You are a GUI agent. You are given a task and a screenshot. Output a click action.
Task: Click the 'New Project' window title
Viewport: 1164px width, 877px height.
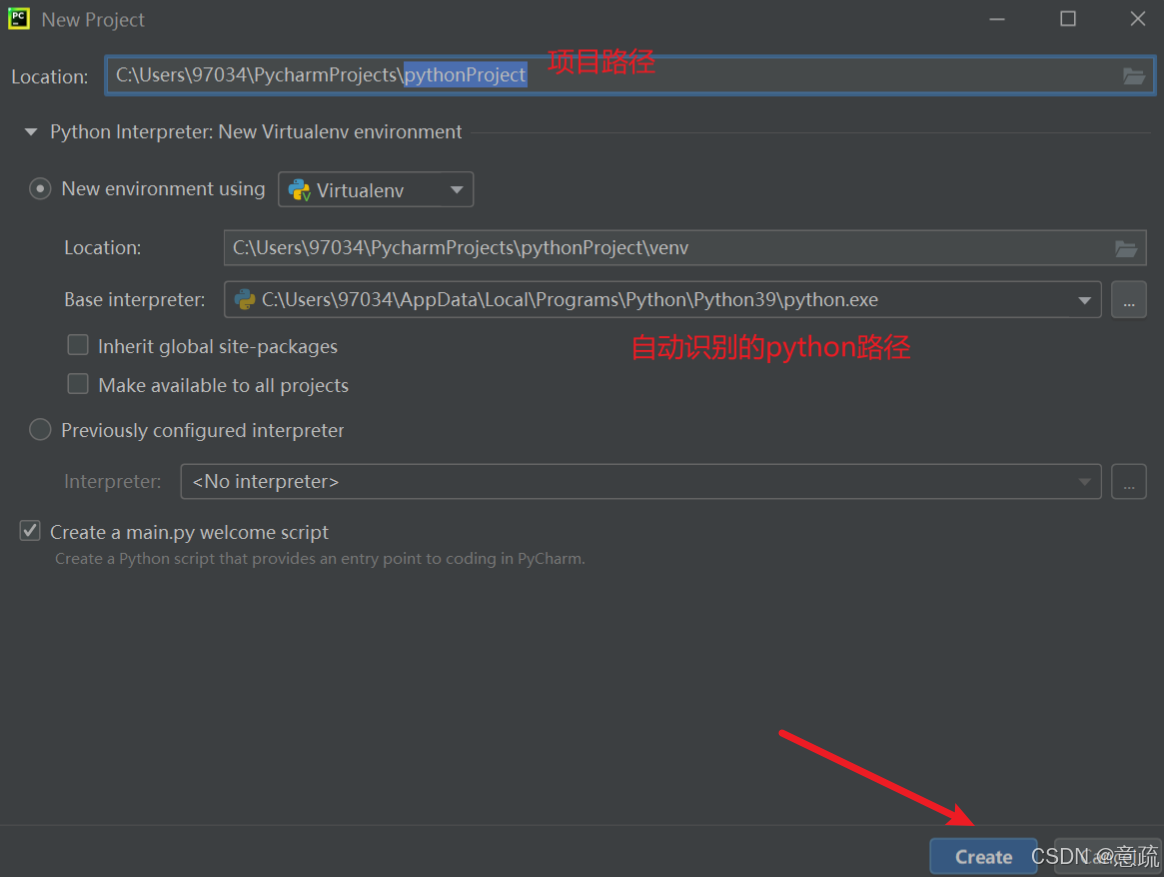(93, 20)
